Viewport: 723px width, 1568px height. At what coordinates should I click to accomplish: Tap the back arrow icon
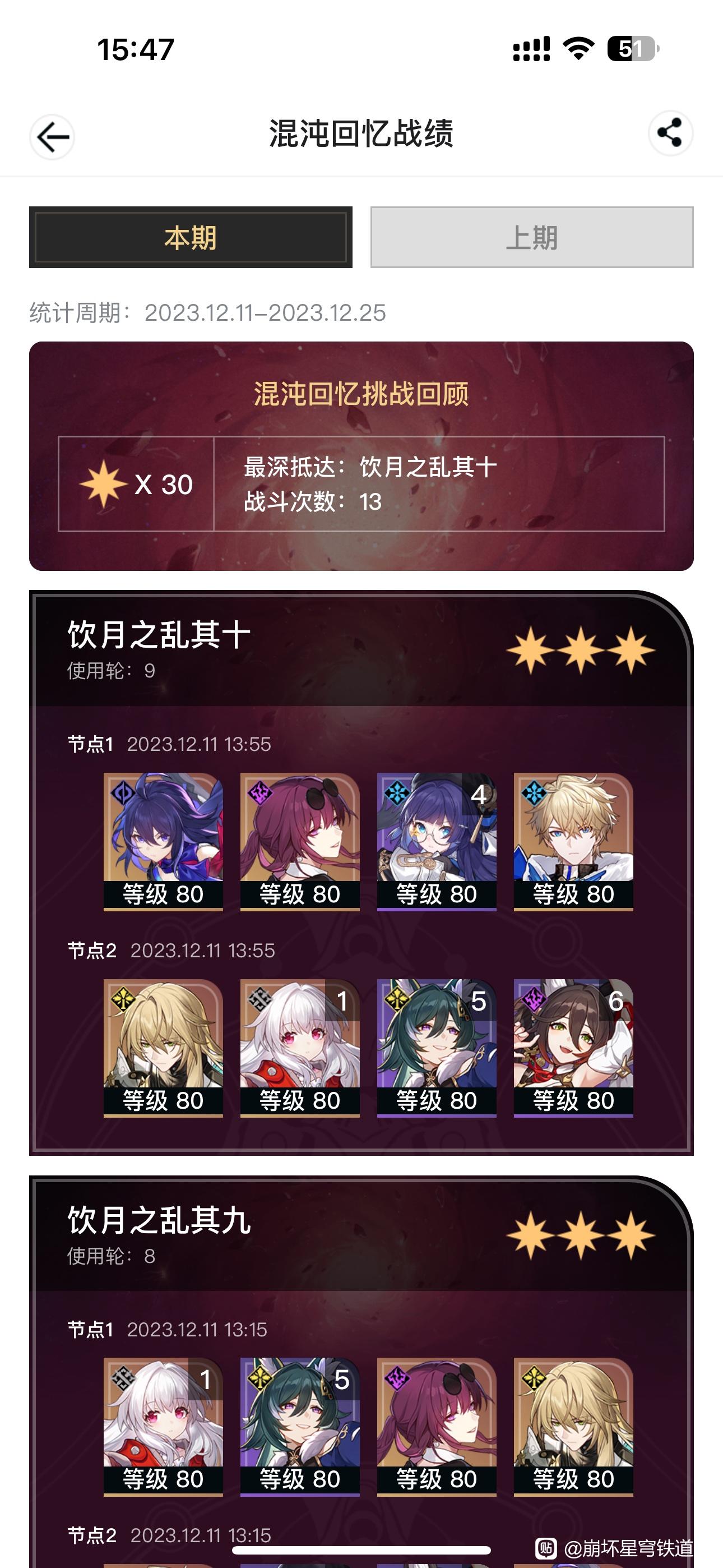(x=52, y=137)
